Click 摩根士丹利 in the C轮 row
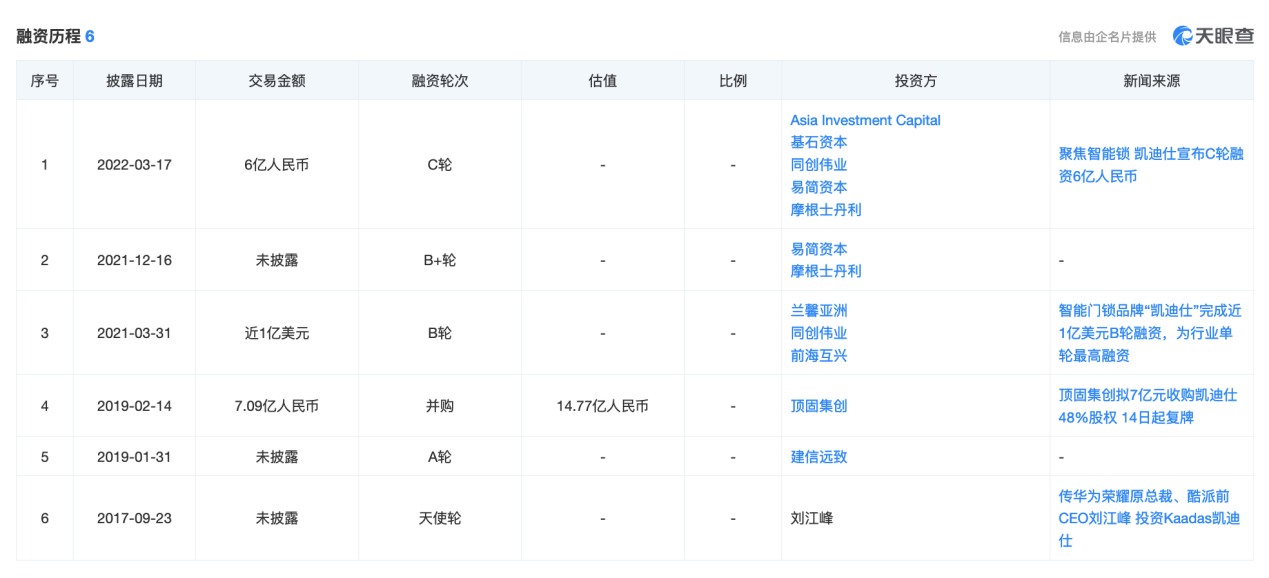The image size is (1269, 578). coord(825,210)
